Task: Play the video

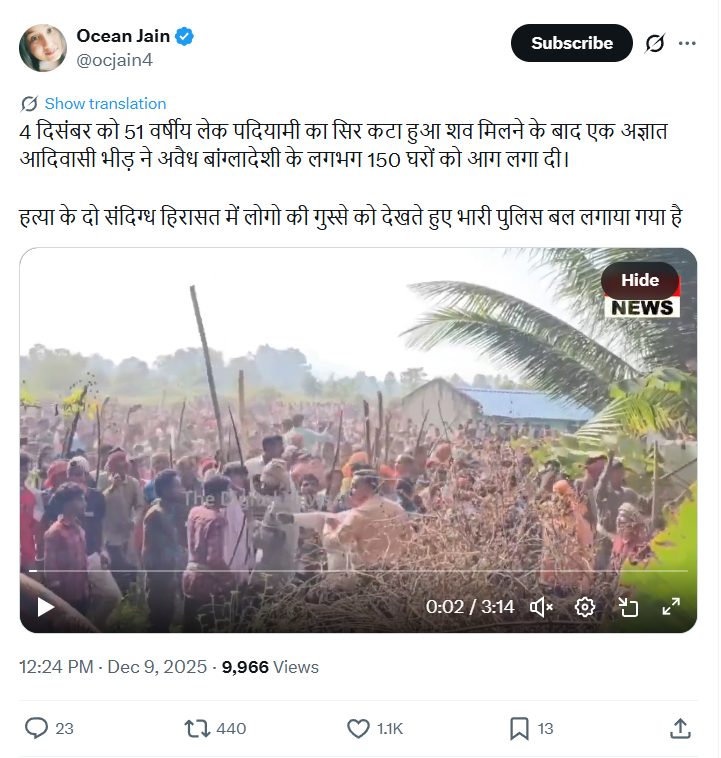Action: pyautogui.click(x=45, y=607)
